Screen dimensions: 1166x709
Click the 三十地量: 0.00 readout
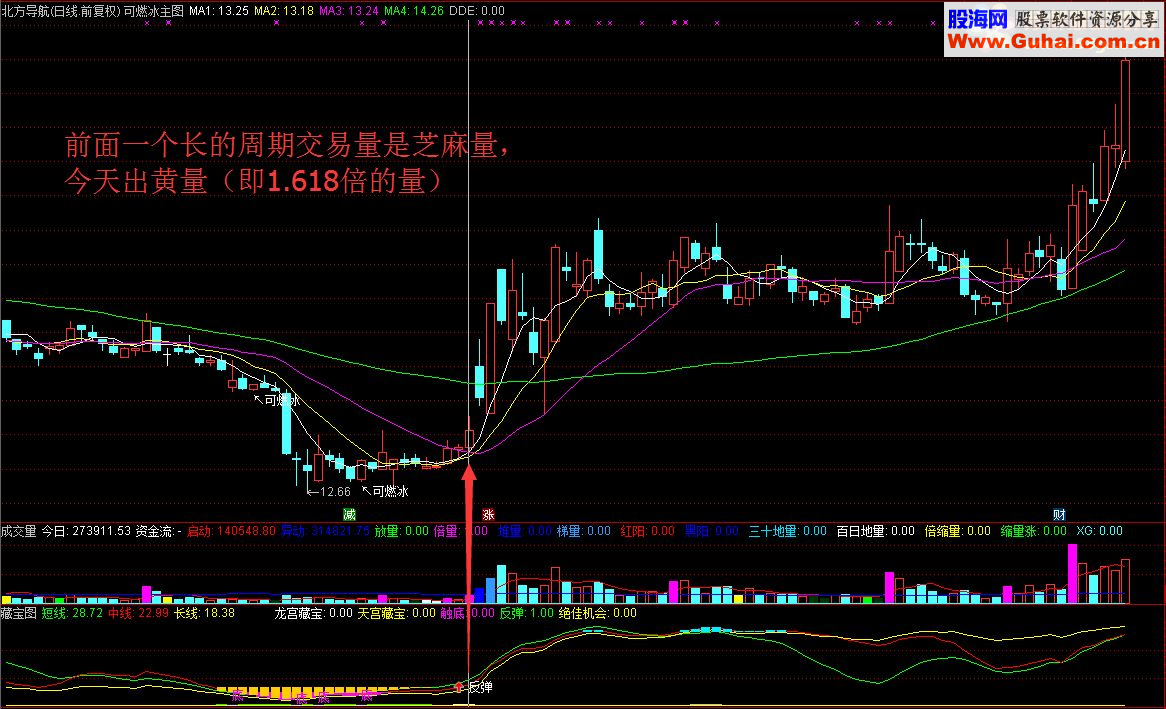pyautogui.click(x=787, y=531)
